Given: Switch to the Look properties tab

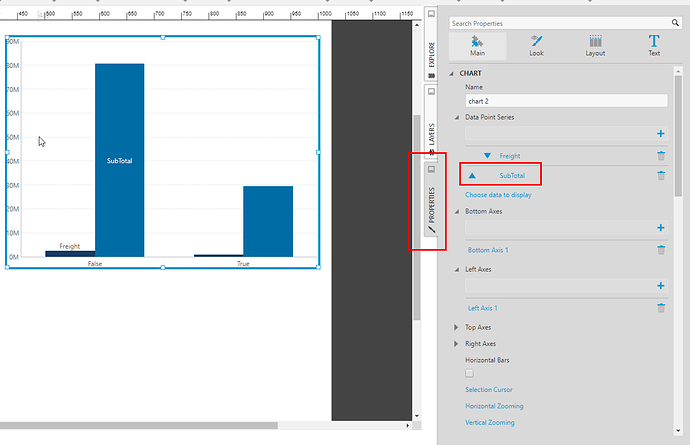Looking at the screenshot, I should pos(536,46).
